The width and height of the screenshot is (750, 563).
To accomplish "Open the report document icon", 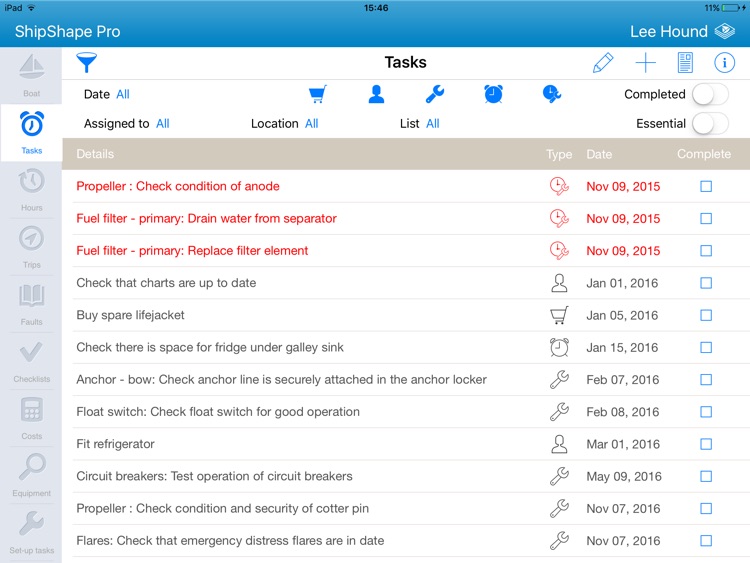I will [x=685, y=63].
